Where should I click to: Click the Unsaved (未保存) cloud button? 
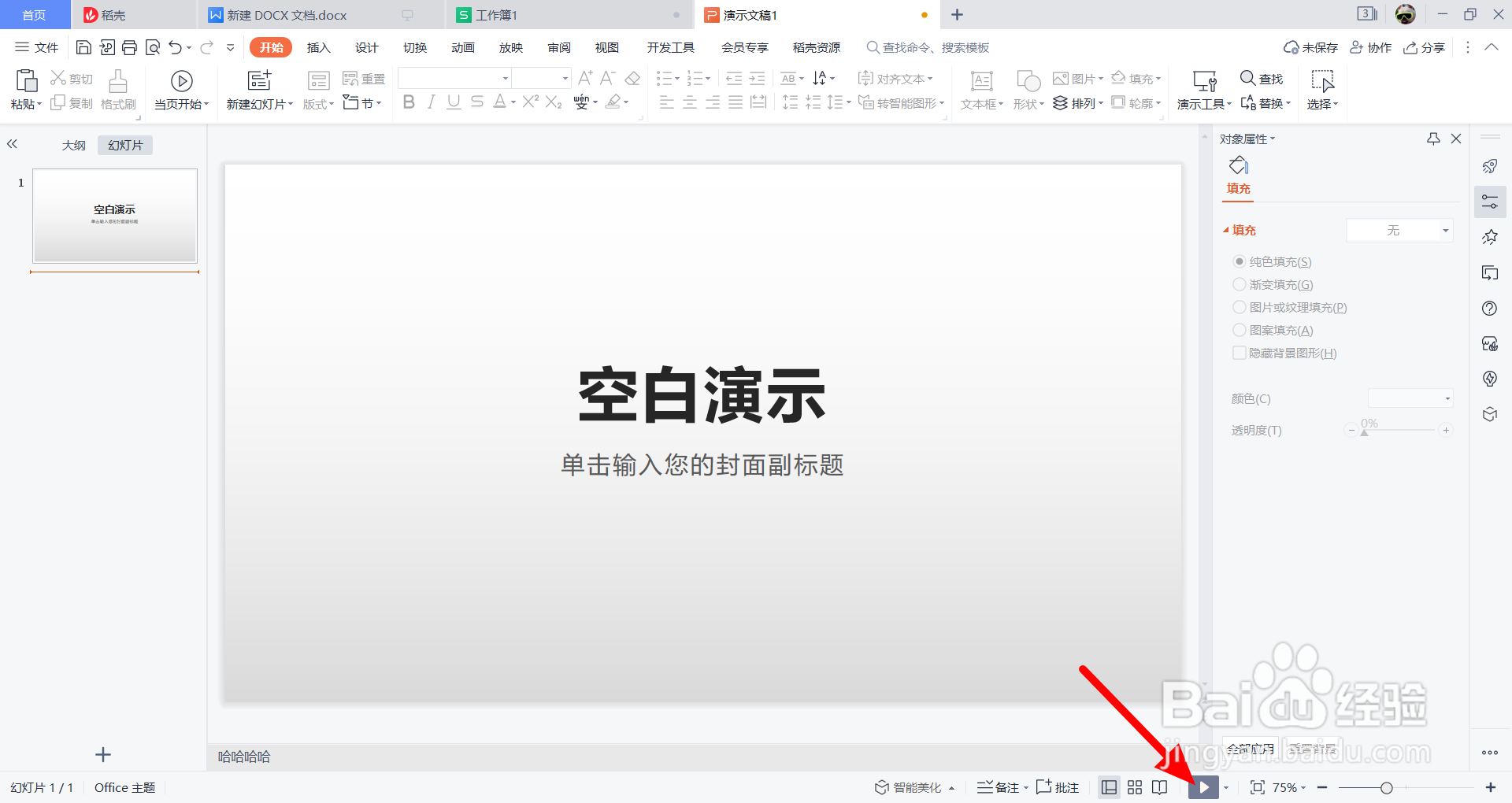point(1310,47)
